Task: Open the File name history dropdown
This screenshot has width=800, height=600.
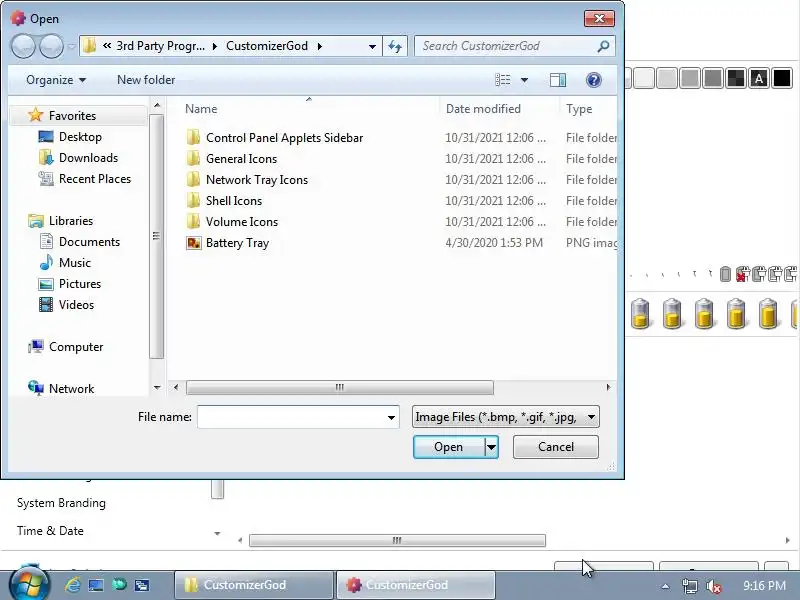Action: pos(391,417)
